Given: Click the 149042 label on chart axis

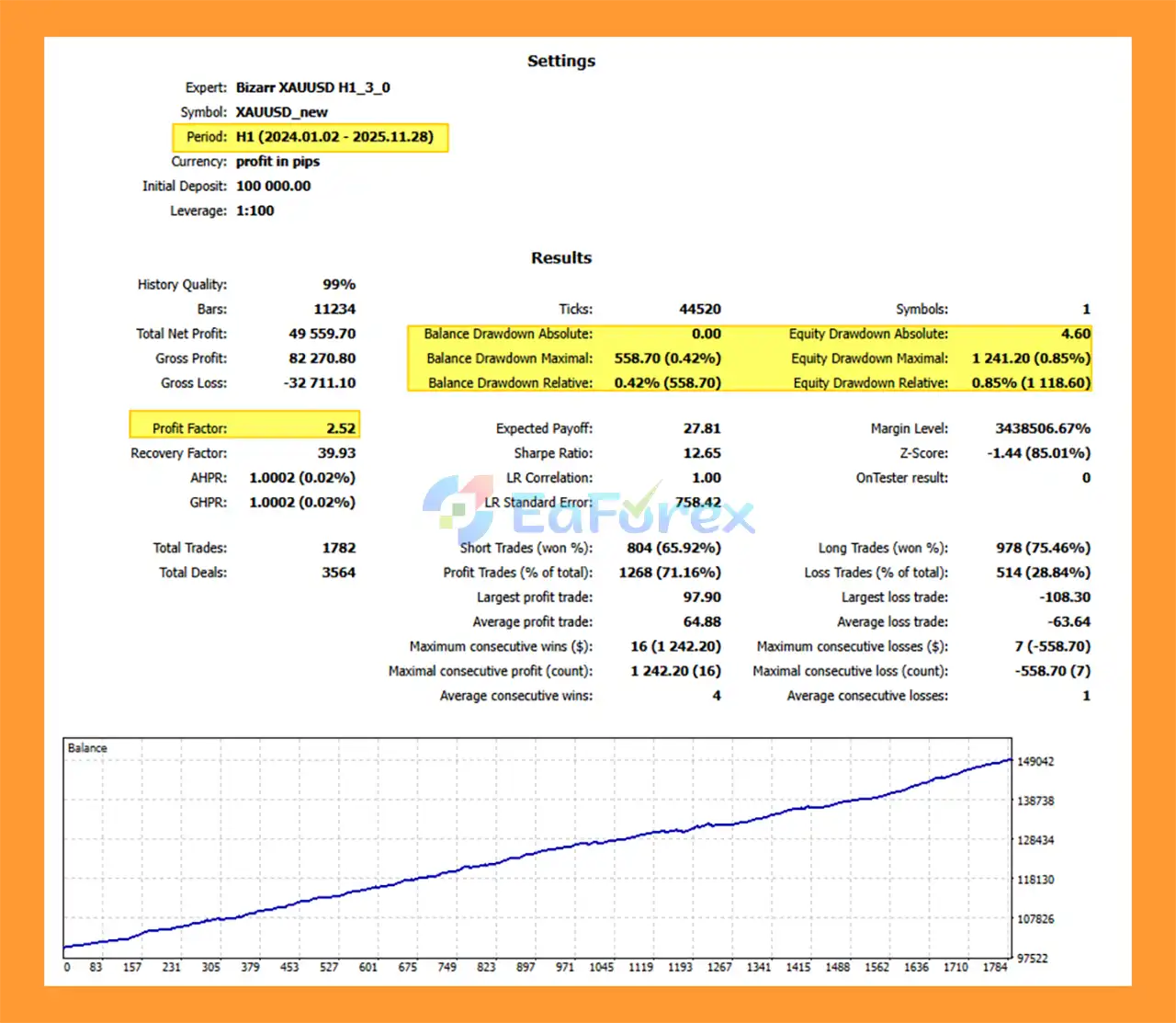Looking at the screenshot, I should 1035,762.
